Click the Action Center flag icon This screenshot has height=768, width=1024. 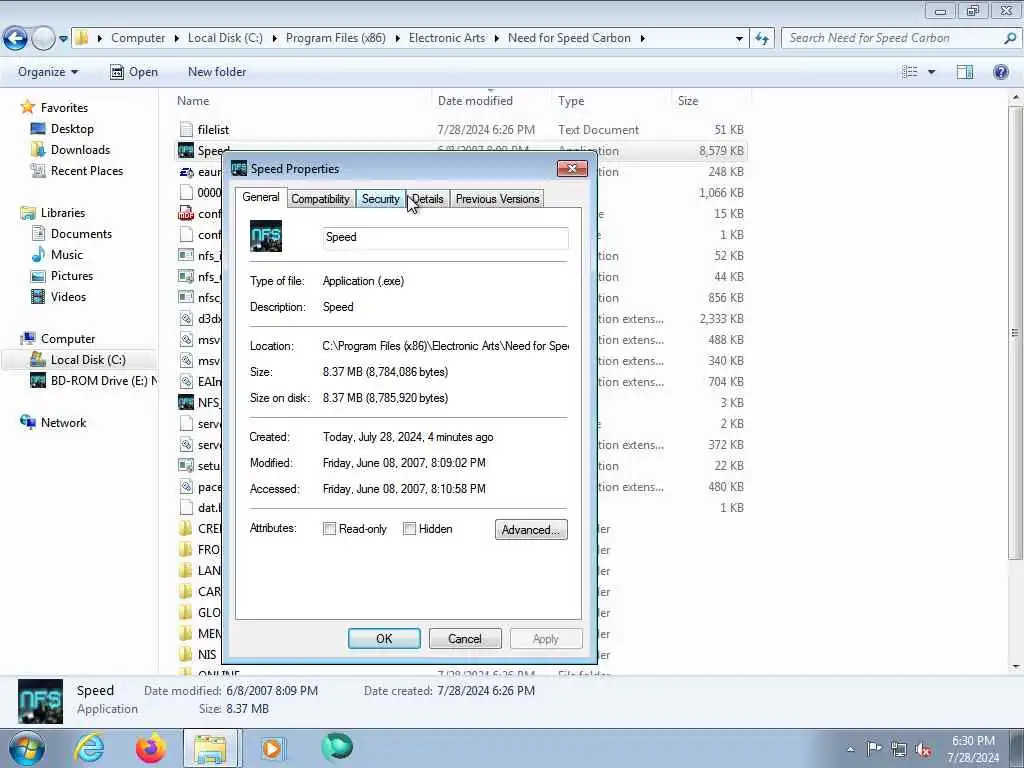point(874,749)
